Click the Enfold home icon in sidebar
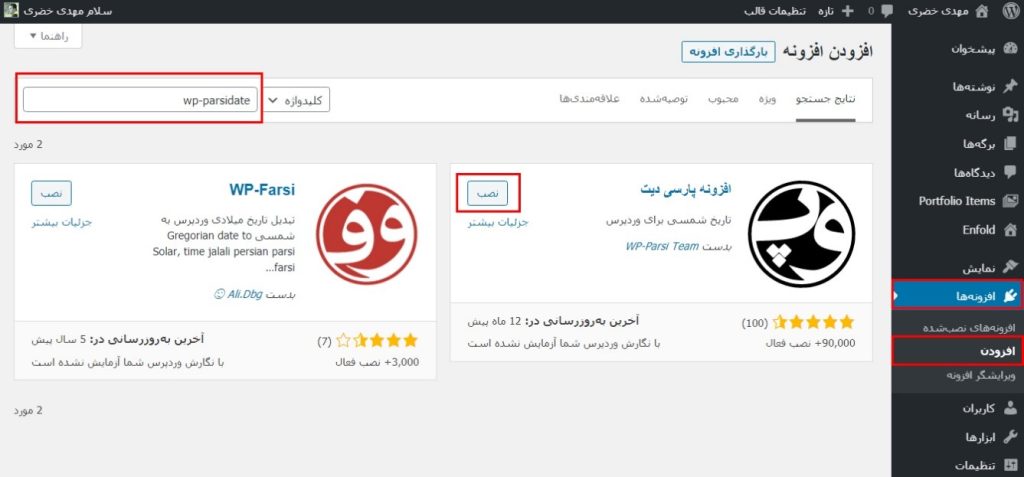The image size is (1024, 477). tap(1010, 230)
